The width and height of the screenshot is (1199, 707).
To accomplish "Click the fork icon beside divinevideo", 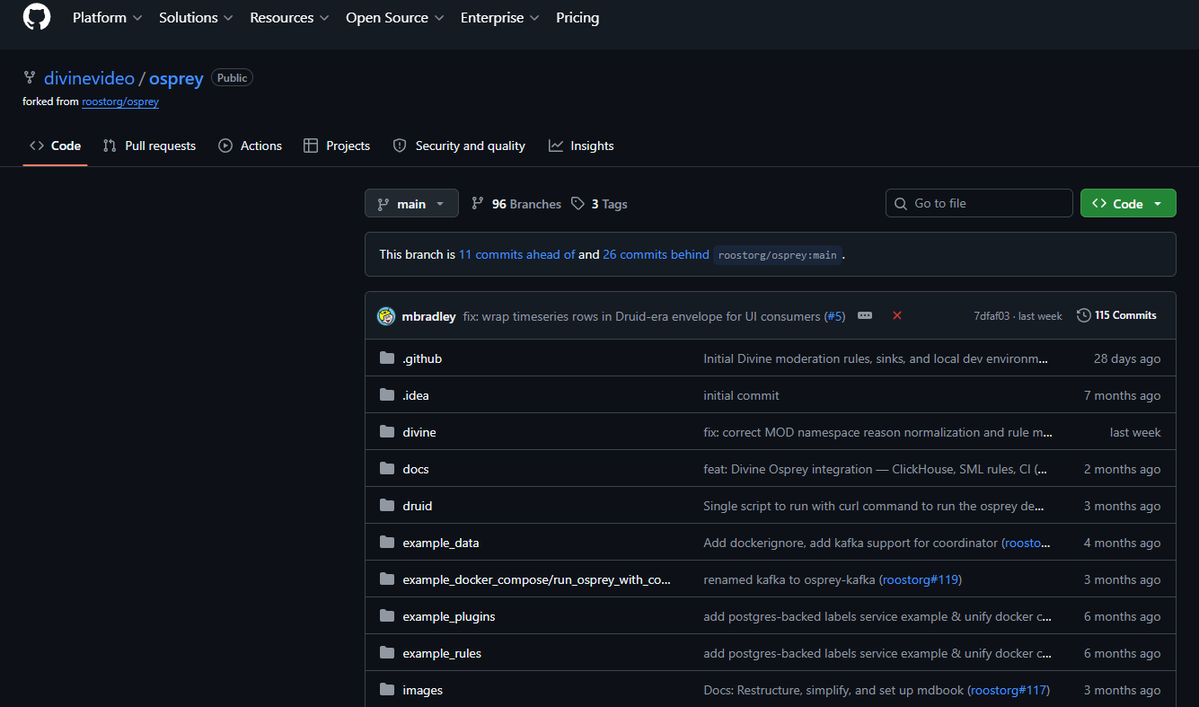I will (29, 77).
